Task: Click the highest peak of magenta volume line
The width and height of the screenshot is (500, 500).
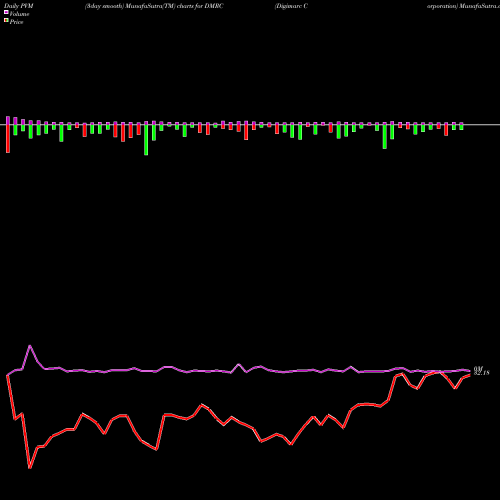Action: [30, 346]
